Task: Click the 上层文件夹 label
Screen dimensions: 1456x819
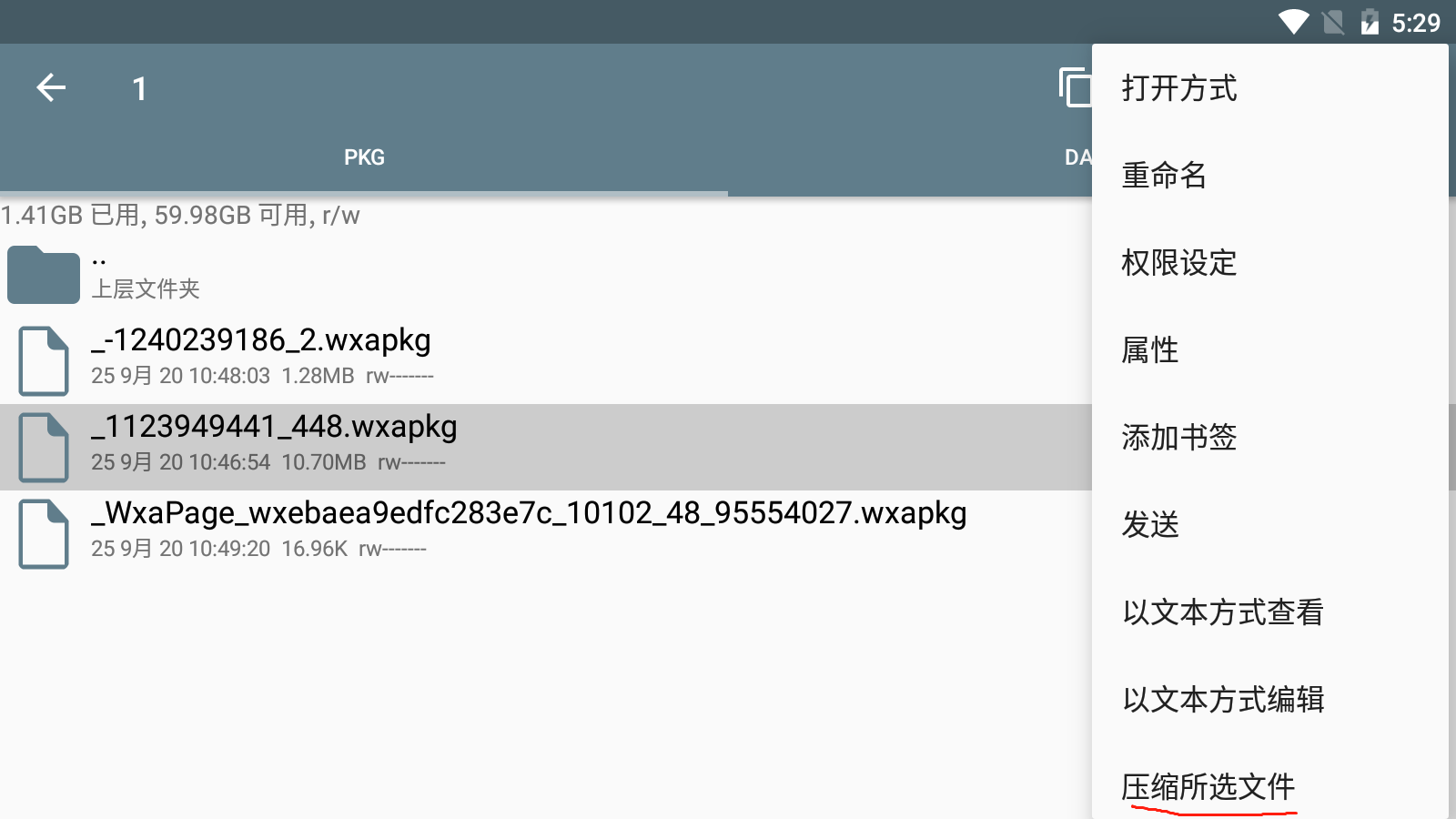Action: point(146,289)
